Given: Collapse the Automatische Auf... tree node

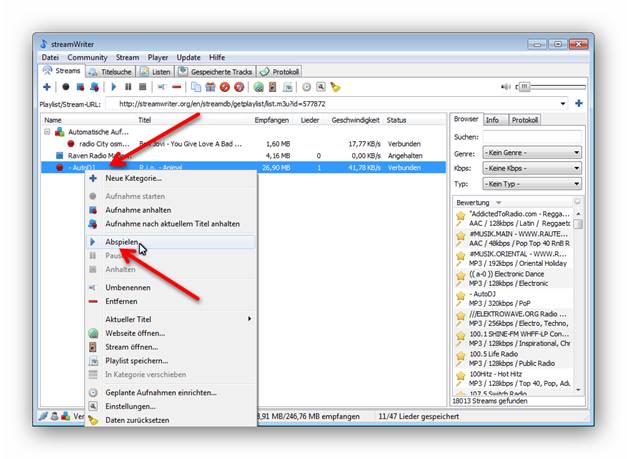Looking at the screenshot, I should point(47,132).
